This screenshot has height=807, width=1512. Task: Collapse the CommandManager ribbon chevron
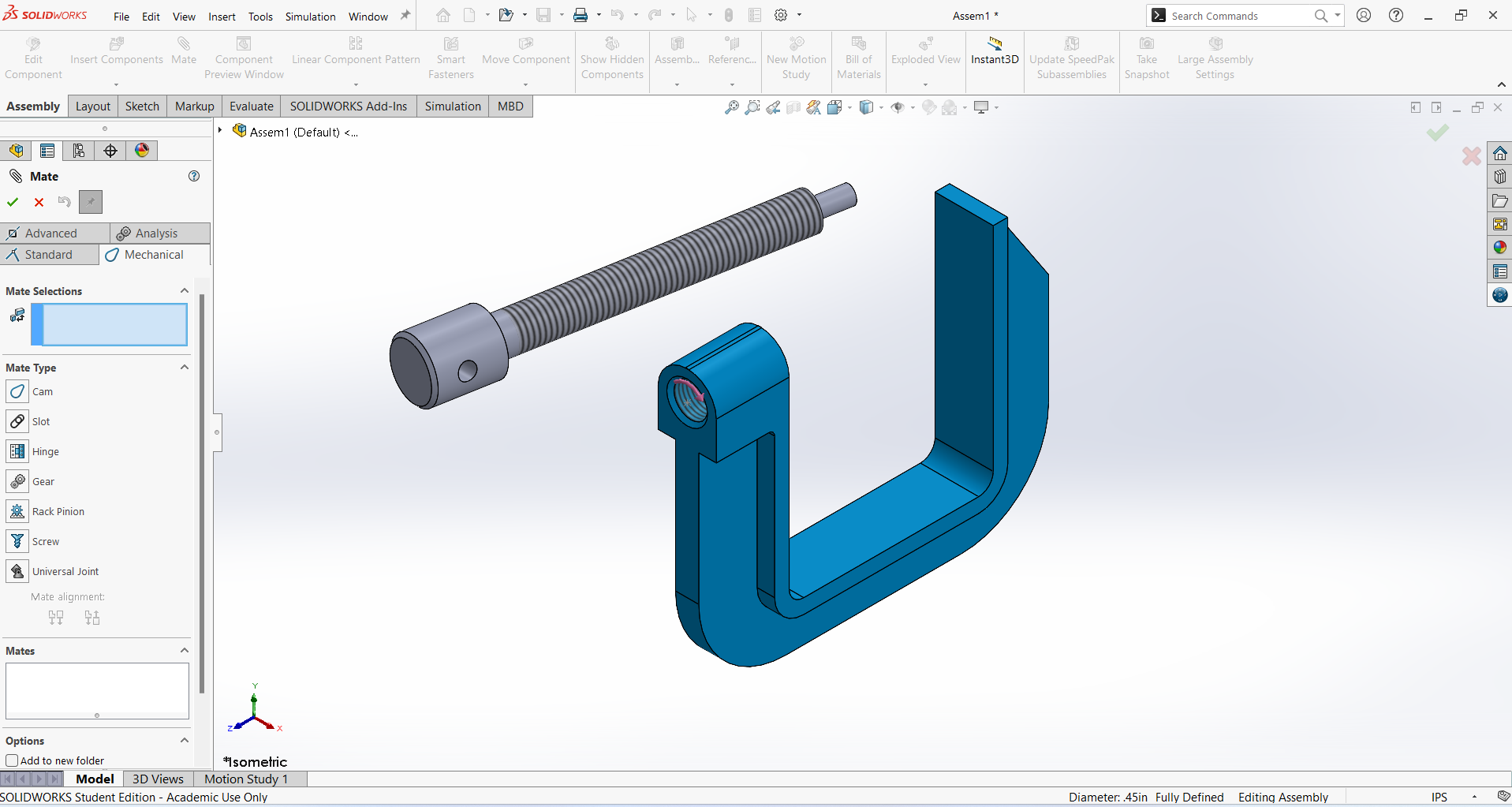coord(1501,84)
